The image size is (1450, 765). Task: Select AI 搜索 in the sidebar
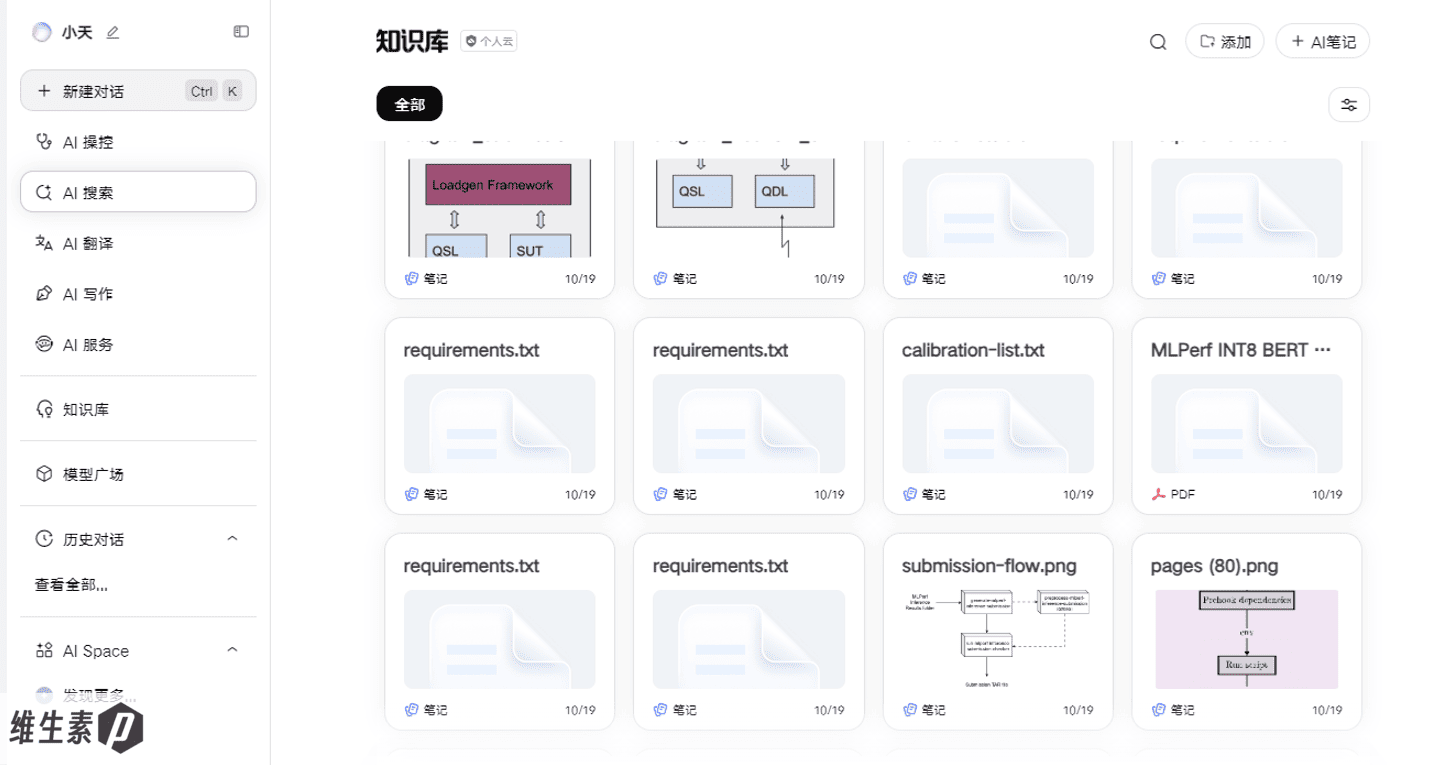pos(138,192)
